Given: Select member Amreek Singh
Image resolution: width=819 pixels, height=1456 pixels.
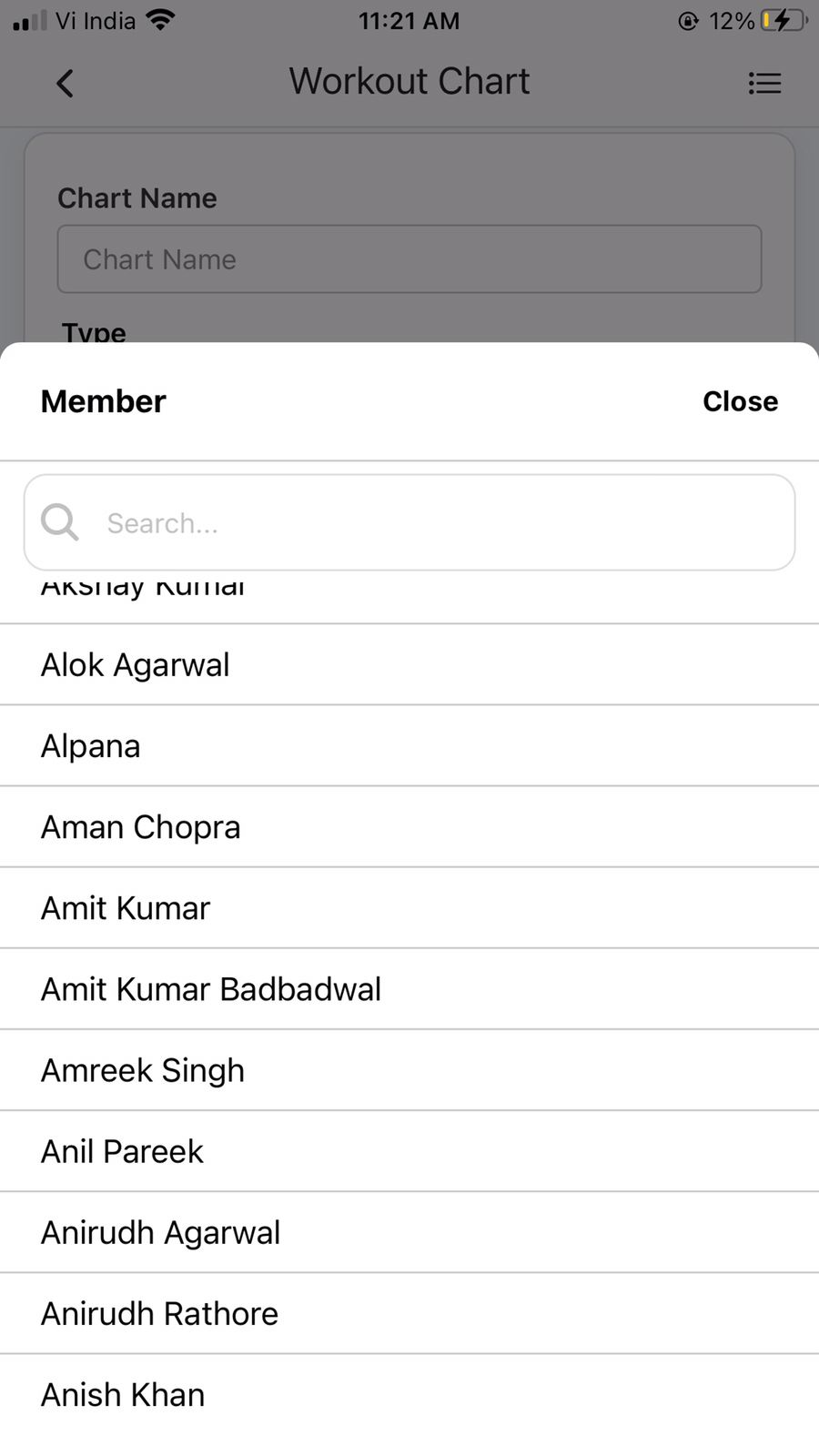Looking at the screenshot, I should click(x=143, y=1070).
